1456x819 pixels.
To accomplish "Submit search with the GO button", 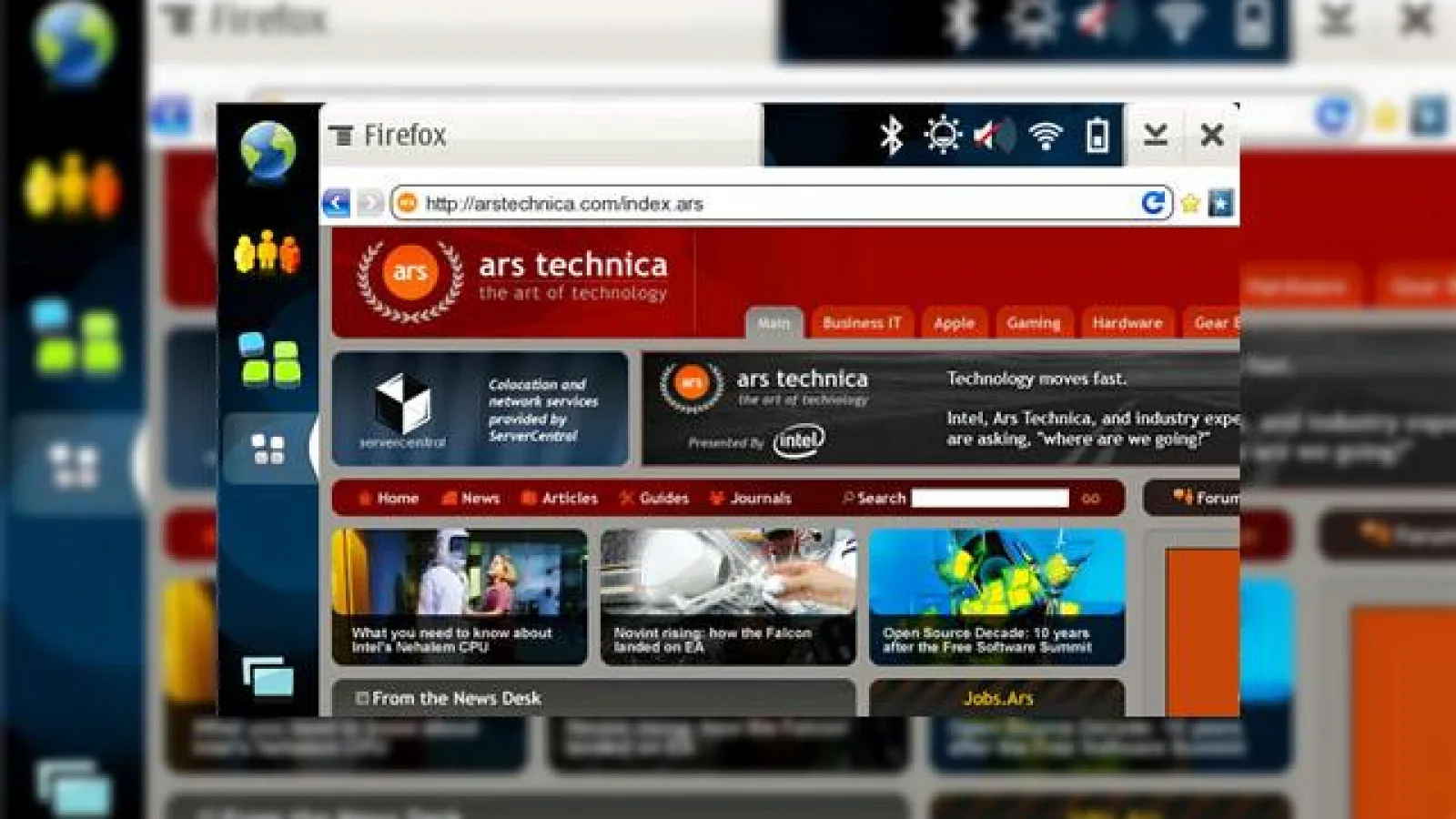I will 1091,499.
